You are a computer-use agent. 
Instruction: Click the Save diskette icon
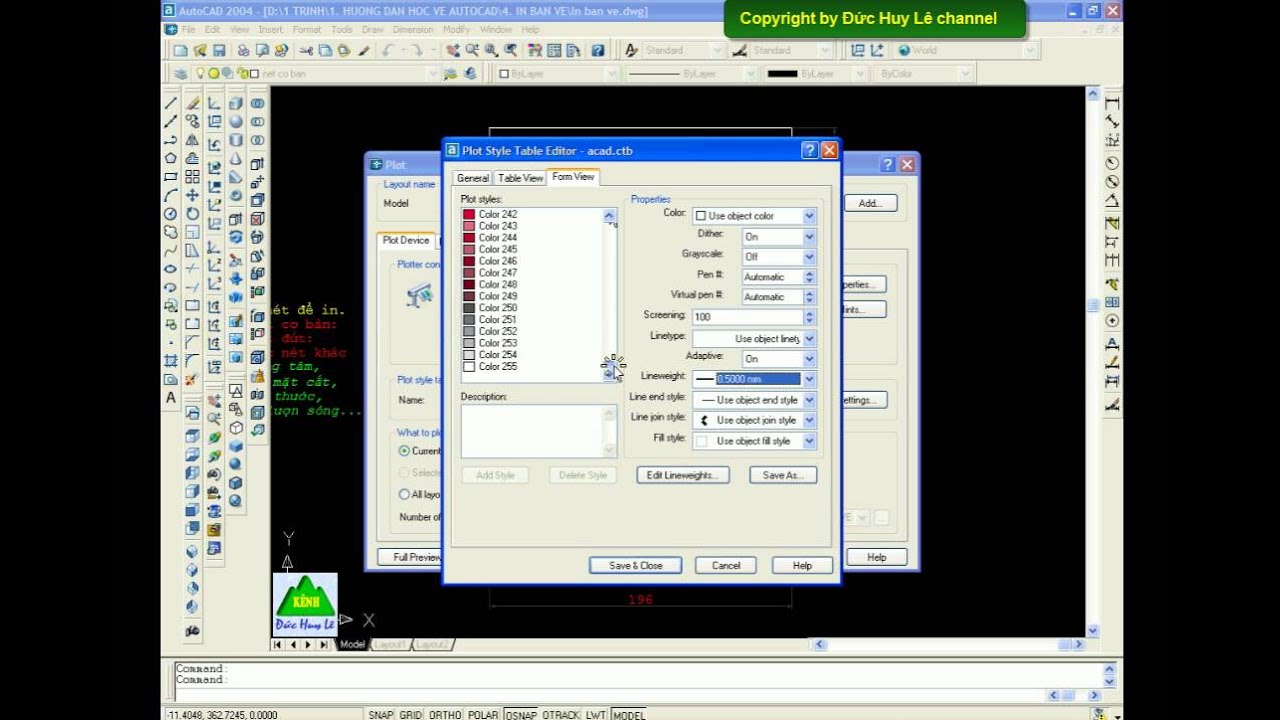(x=218, y=50)
